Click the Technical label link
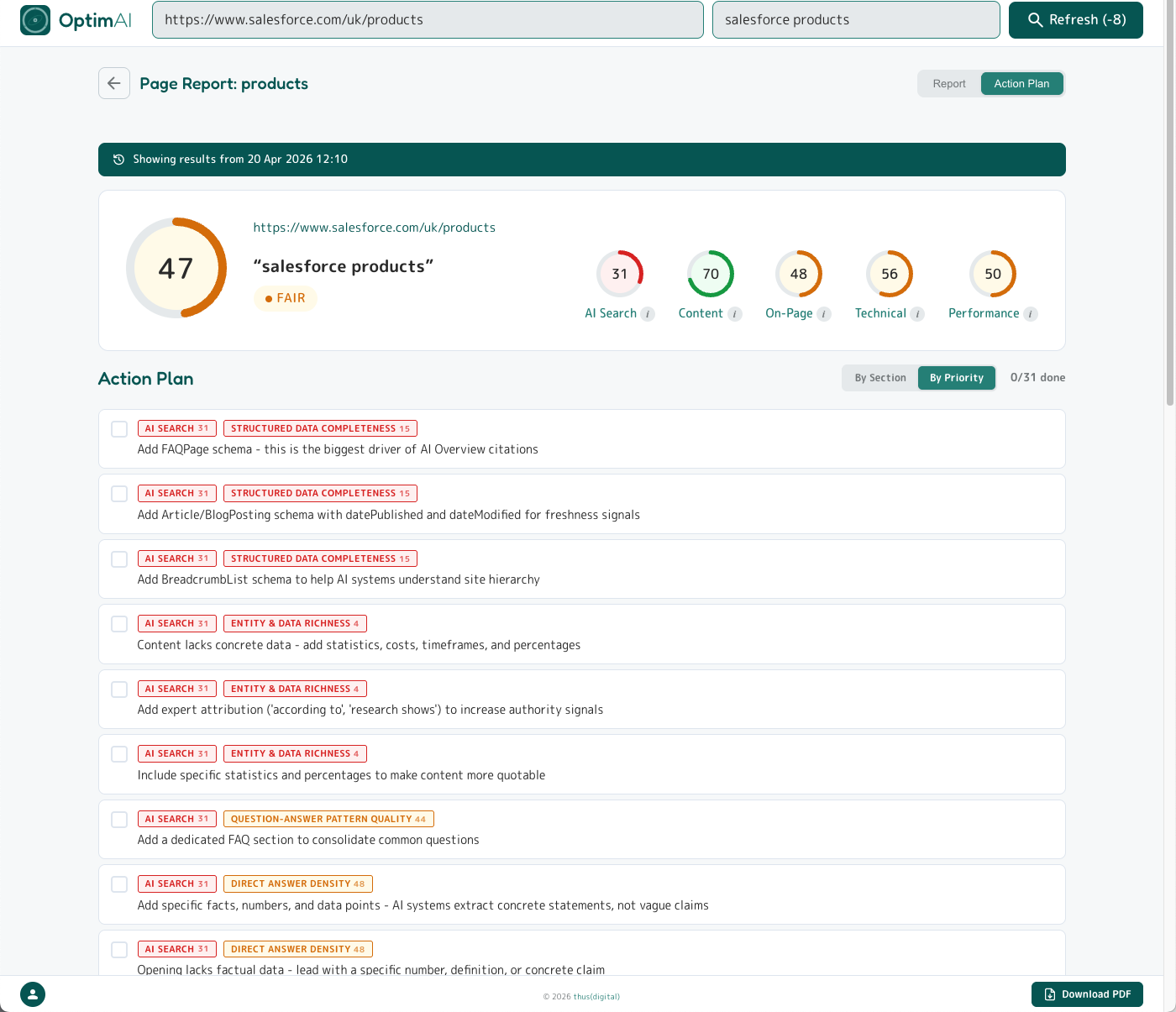Viewport: 1176px width, 1012px height. [x=880, y=313]
